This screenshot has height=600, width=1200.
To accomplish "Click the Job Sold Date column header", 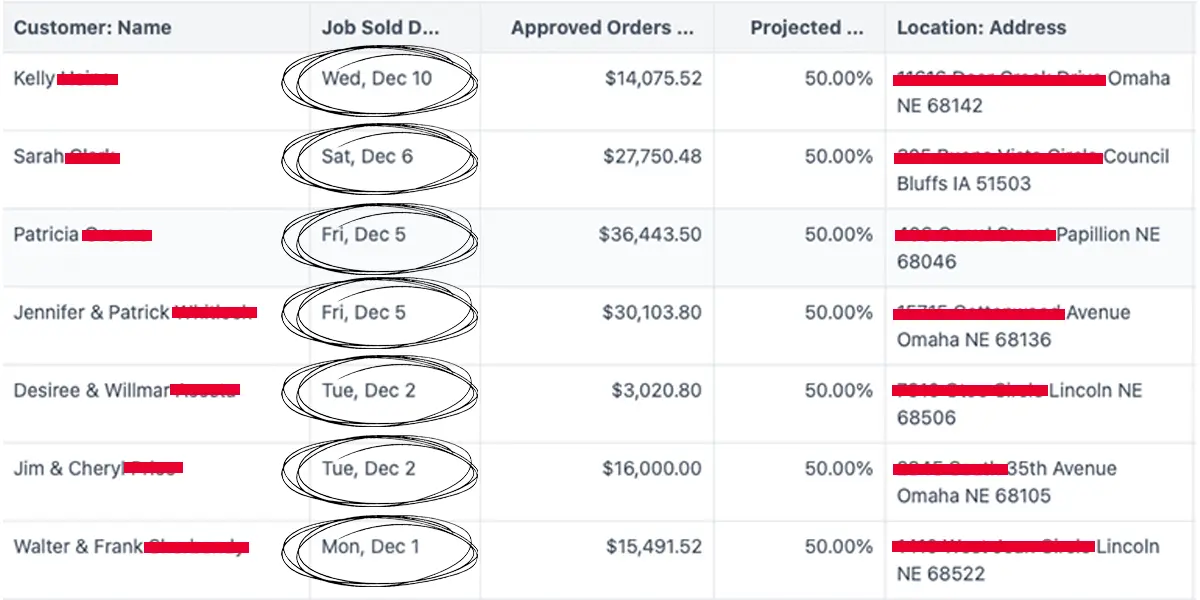I will (x=380, y=28).
